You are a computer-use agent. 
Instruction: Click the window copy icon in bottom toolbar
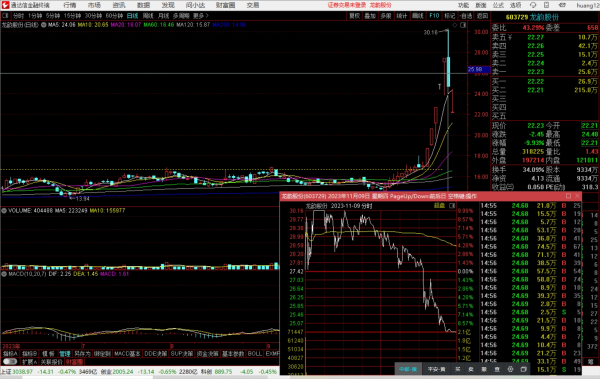click(523, 369)
